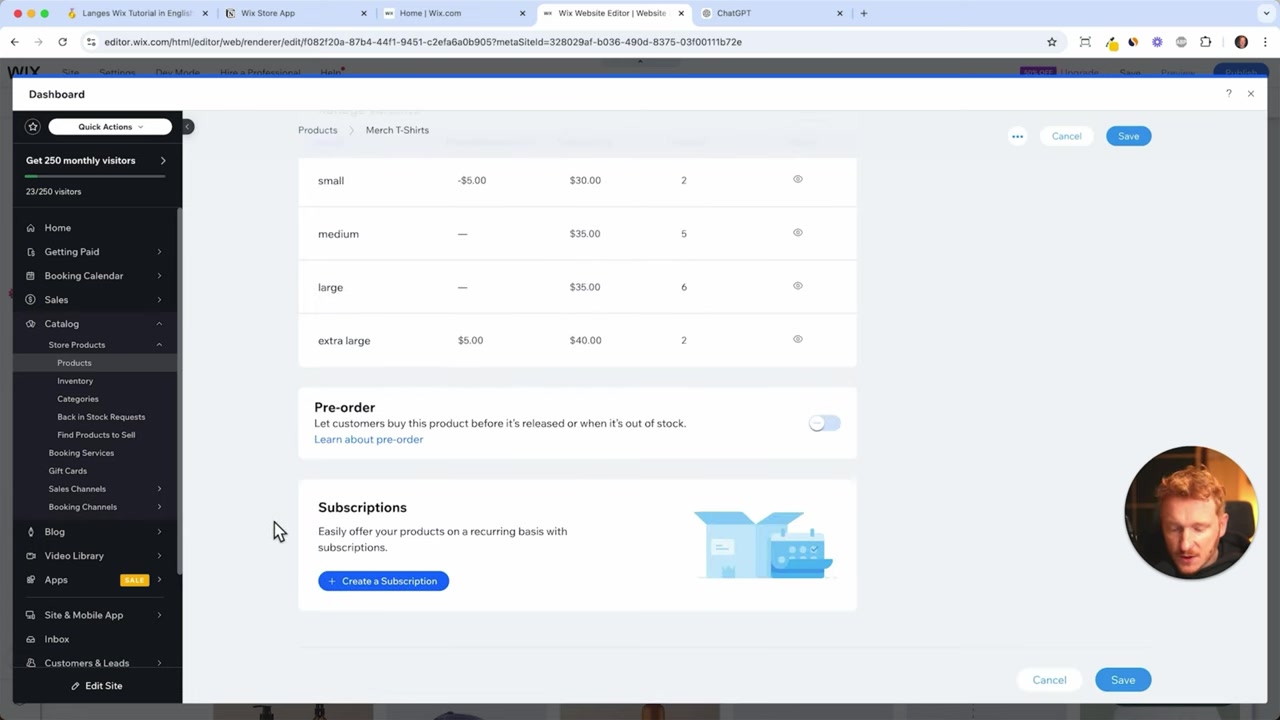Bookmark this page with the star icon
Viewport: 1280px width, 720px height.
[1052, 42]
